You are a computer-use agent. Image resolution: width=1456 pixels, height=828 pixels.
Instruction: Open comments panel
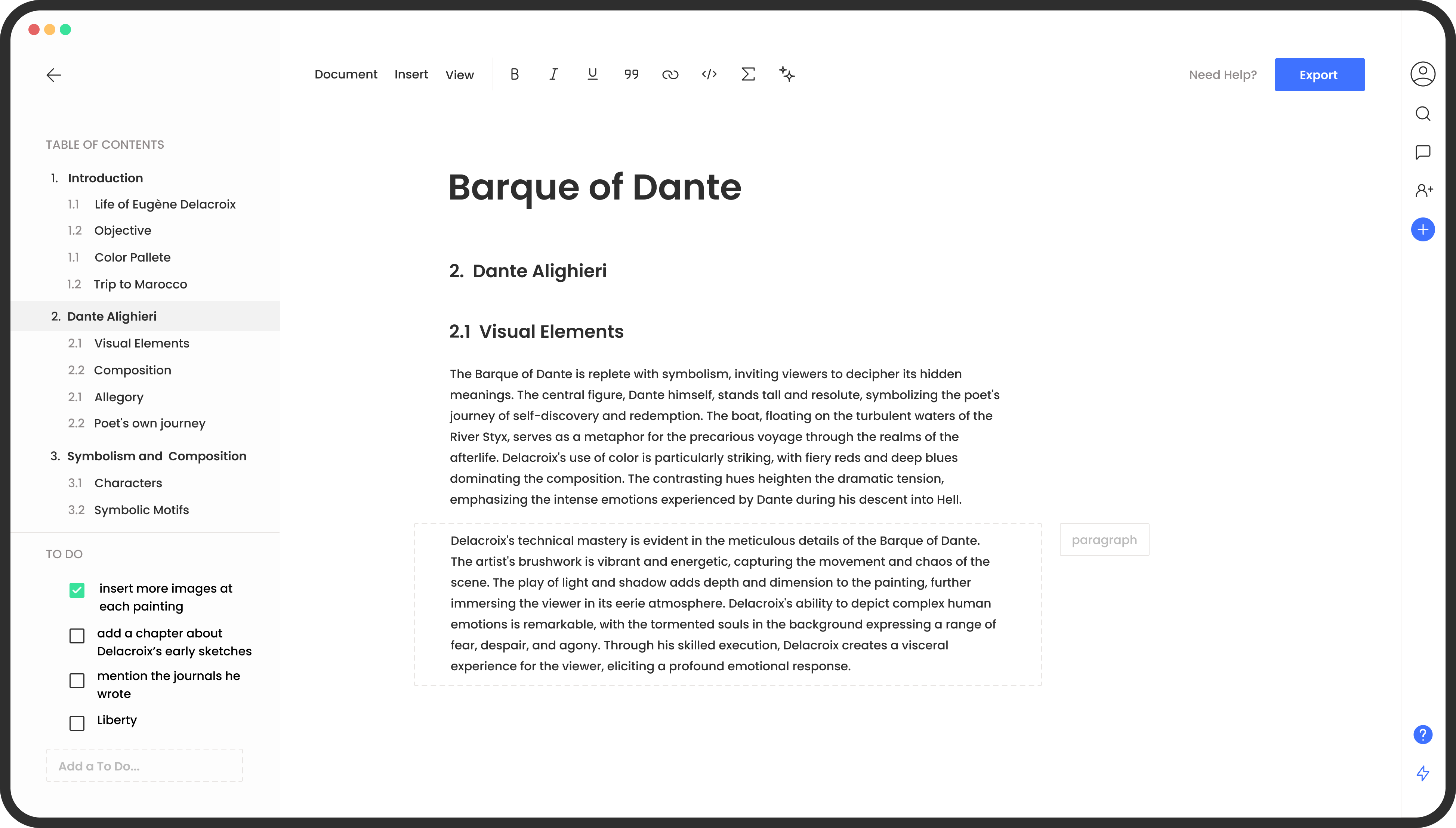click(x=1422, y=152)
